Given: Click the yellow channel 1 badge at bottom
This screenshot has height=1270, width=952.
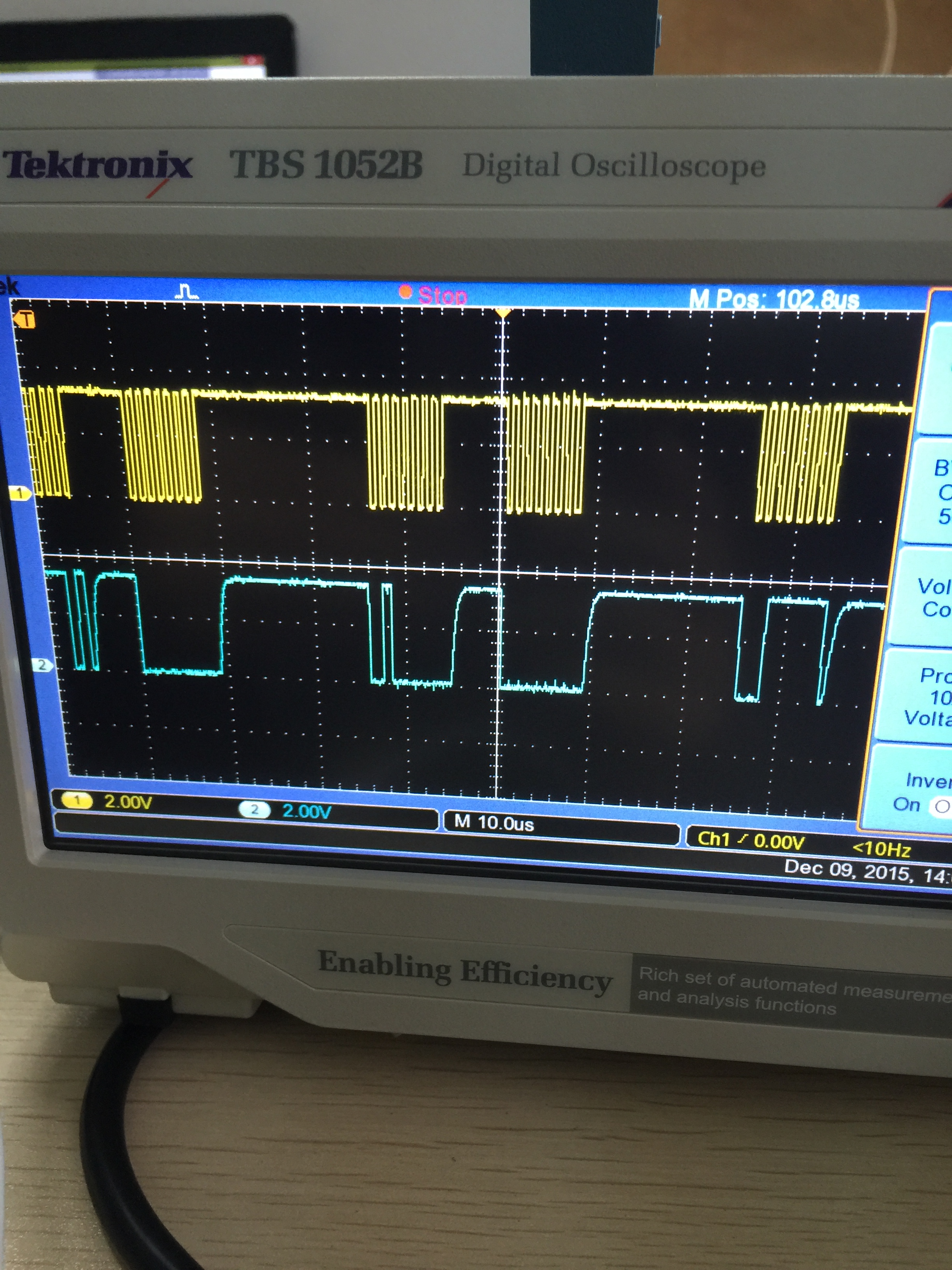Looking at the screenshot, I should [x=77, y=800].
